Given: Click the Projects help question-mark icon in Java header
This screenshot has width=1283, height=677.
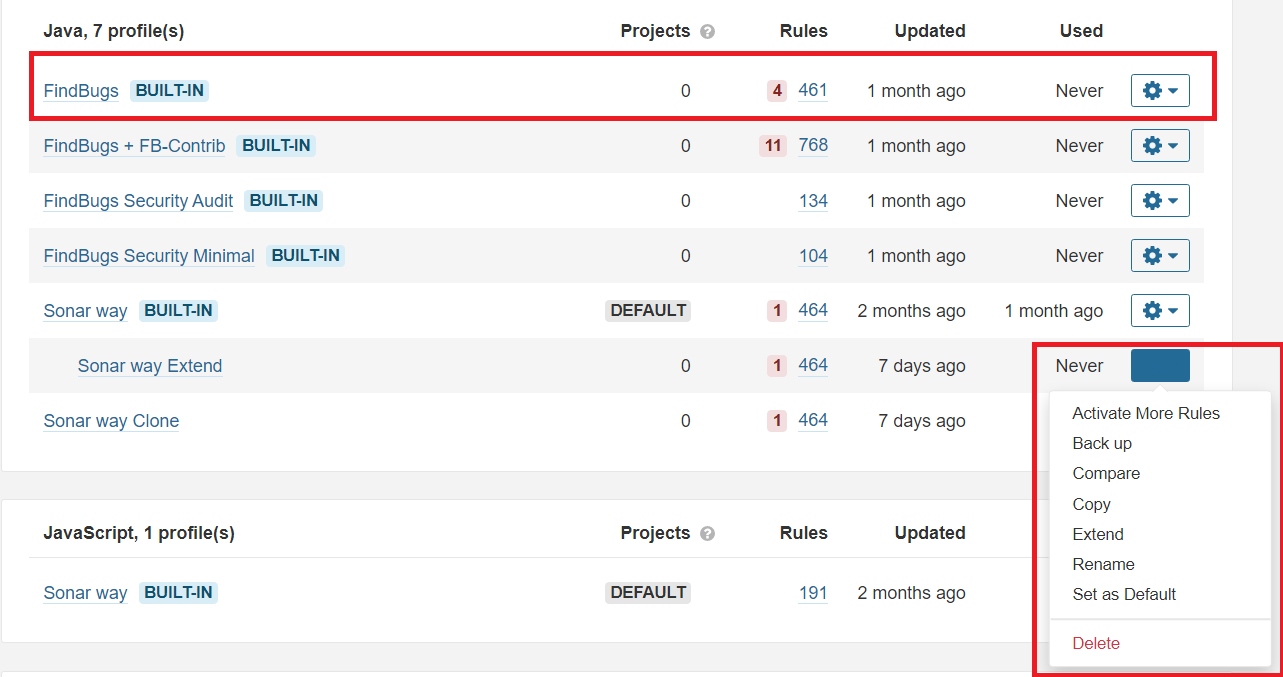Looking at the screenshot, I should (708, 32).
